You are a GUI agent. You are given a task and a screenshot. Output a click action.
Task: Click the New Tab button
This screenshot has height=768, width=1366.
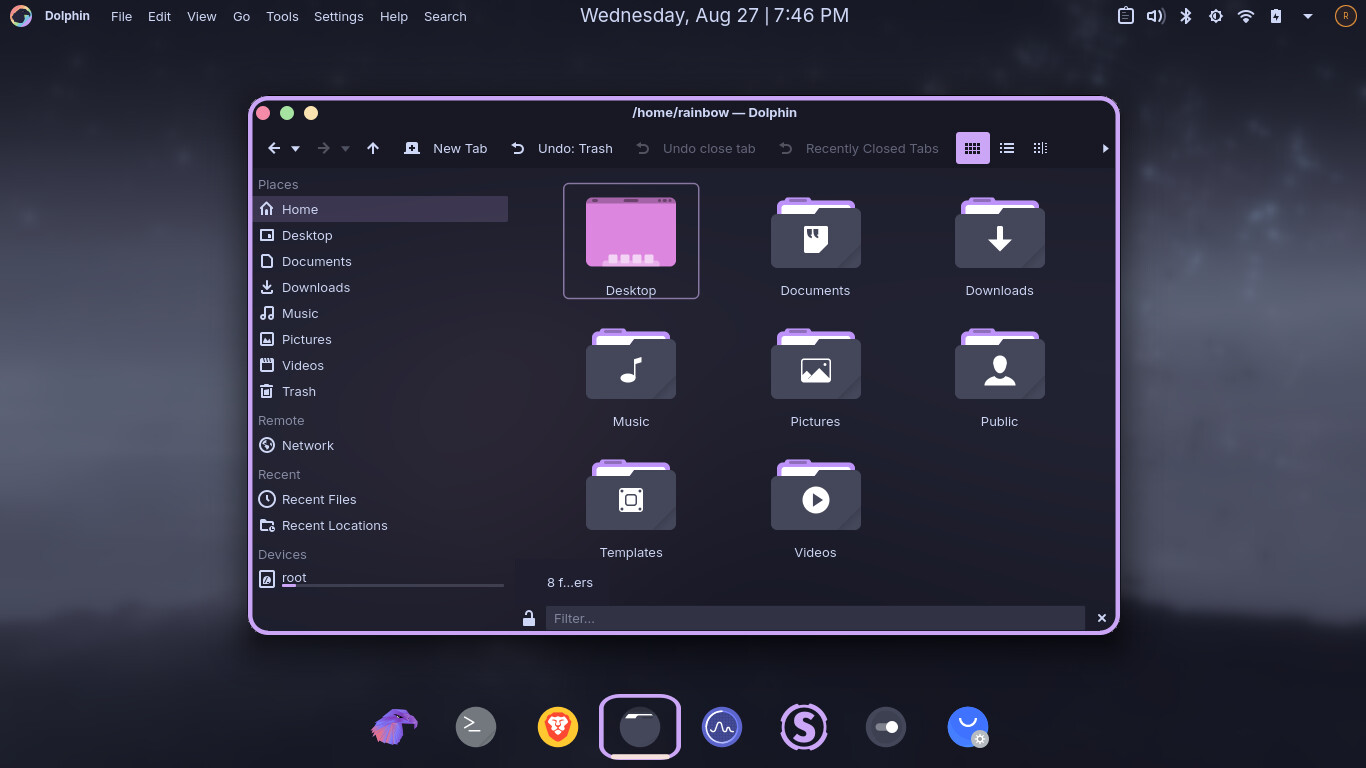446,148
